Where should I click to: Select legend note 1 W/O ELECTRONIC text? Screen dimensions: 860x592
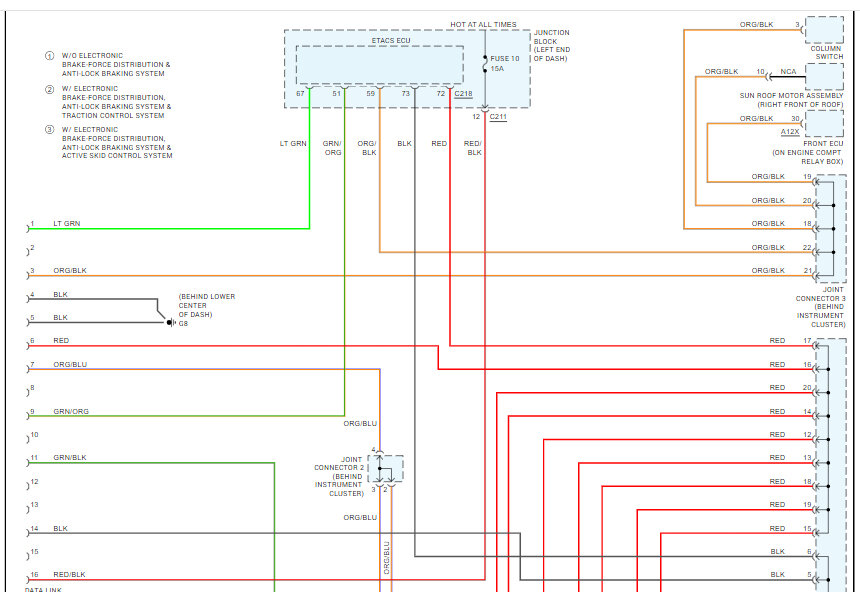point(116,65)
